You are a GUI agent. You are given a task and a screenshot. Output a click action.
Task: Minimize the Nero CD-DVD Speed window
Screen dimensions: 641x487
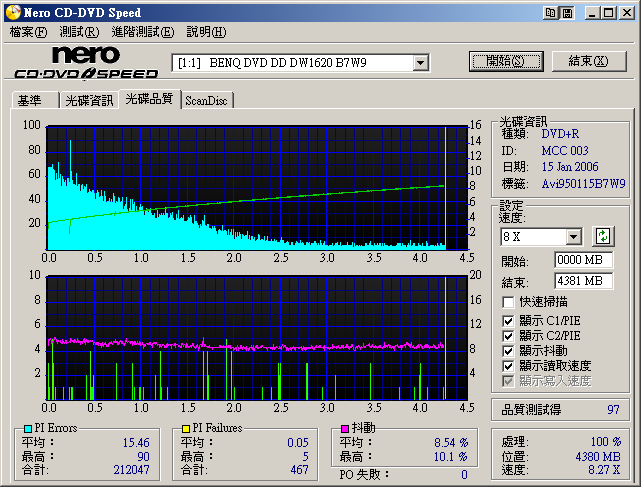(592, 13)
